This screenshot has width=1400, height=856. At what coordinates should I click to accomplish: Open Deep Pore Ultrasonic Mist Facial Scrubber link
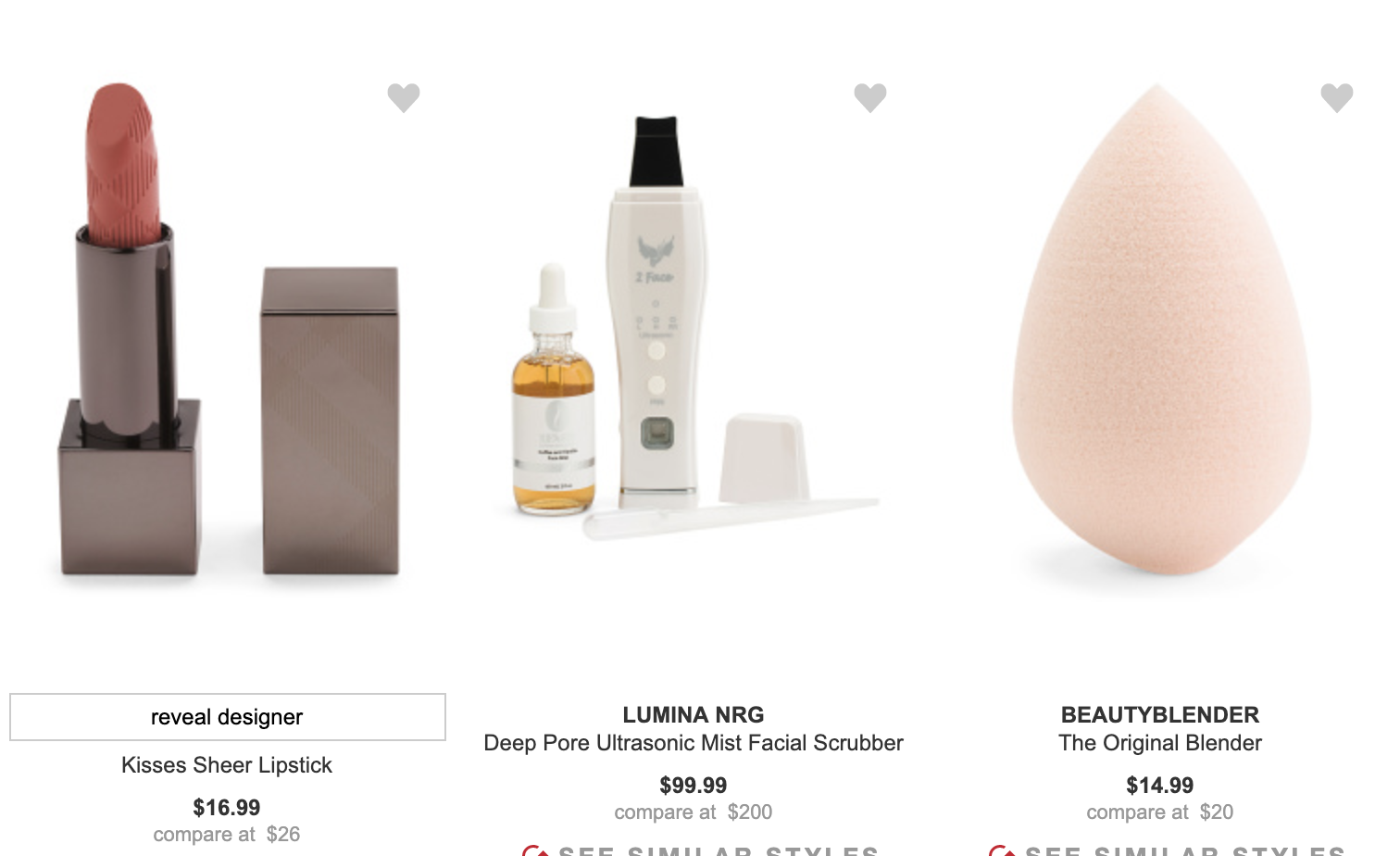coord(694,743)
